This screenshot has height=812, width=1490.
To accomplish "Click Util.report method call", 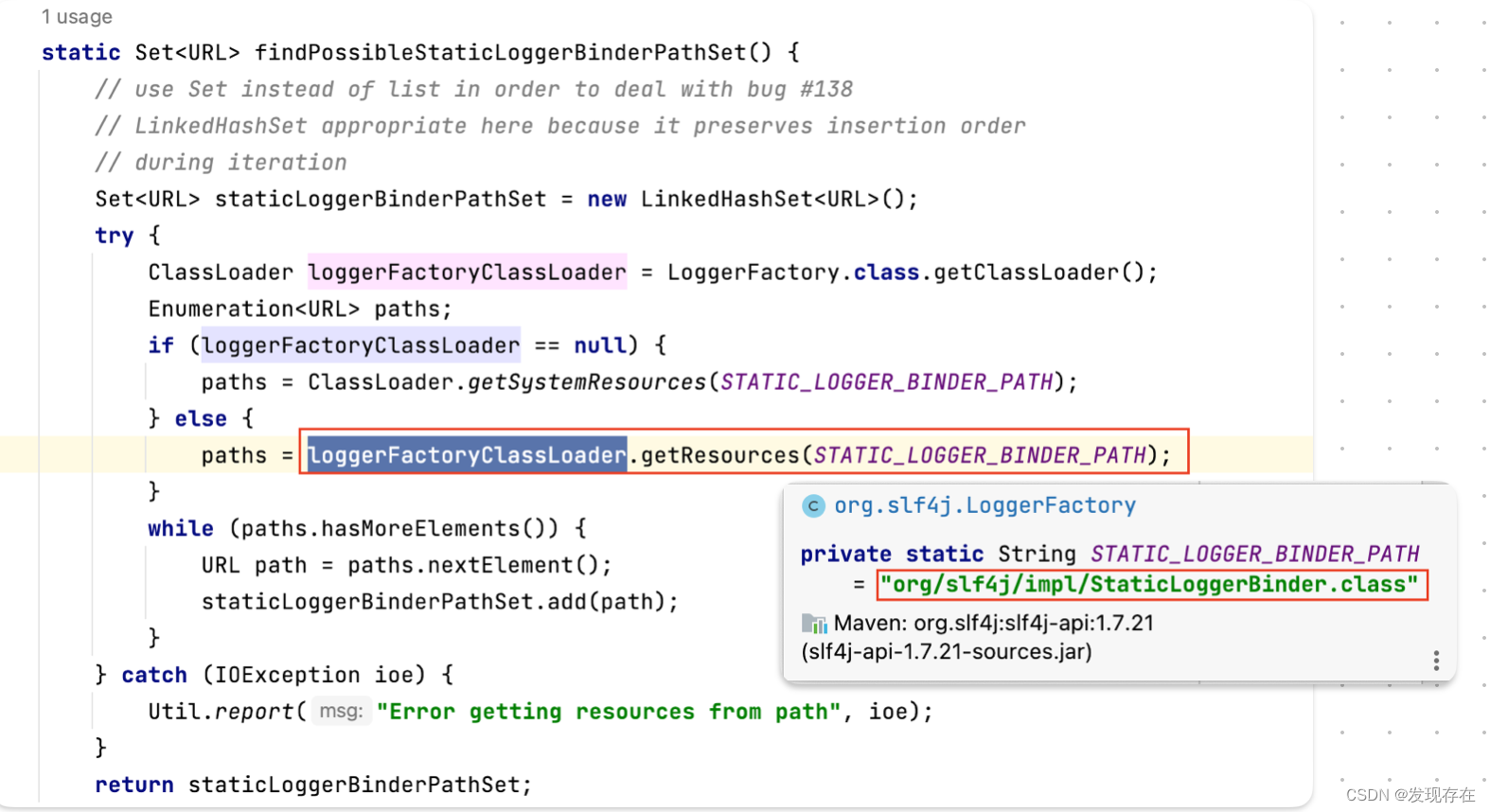I will point(221,712).
